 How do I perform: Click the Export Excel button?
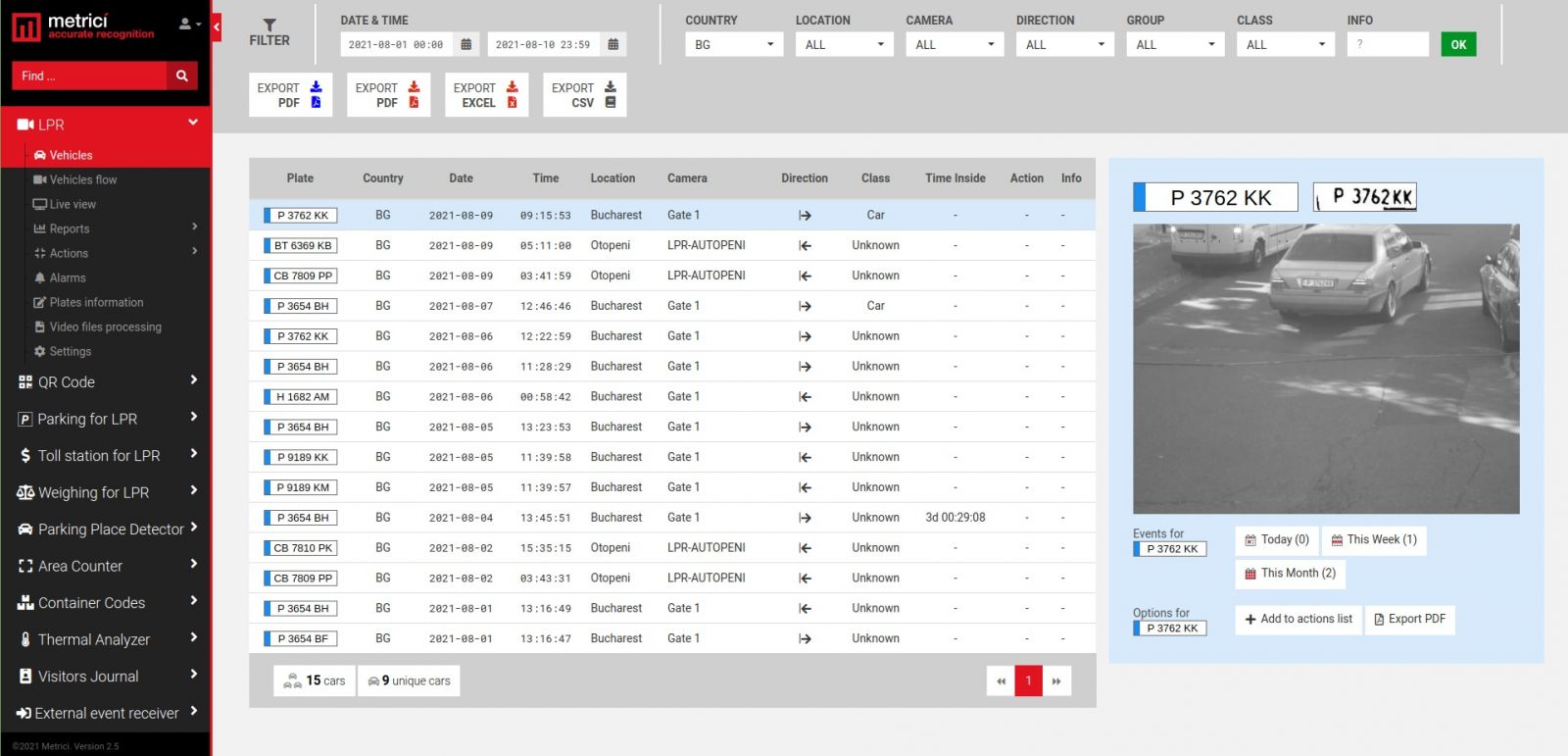pyautogui.click(x=486, y=95)
